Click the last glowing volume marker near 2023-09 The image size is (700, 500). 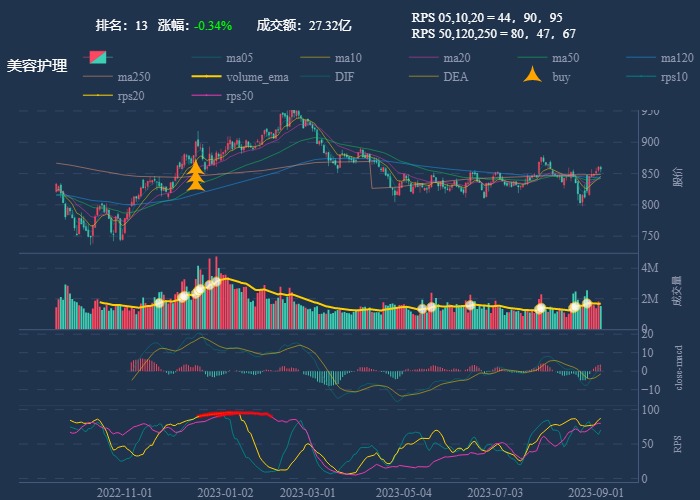pyautogui.click(x=587, y=302)
